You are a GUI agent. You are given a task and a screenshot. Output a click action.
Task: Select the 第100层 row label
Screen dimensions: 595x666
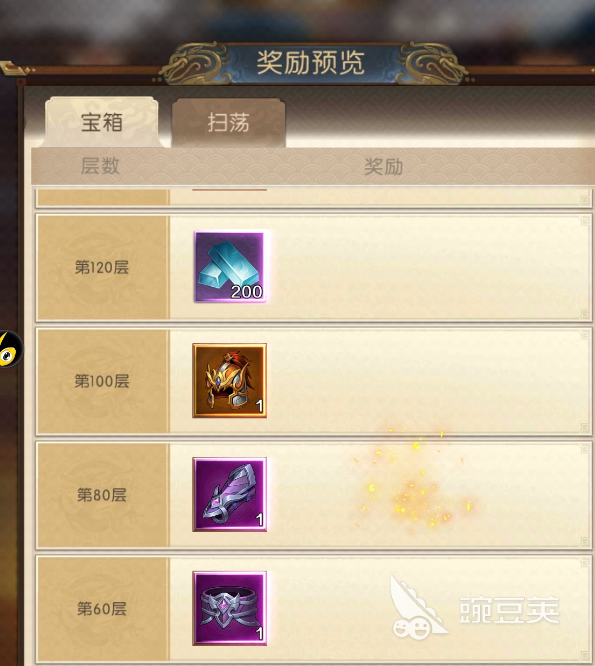[102, 381]
